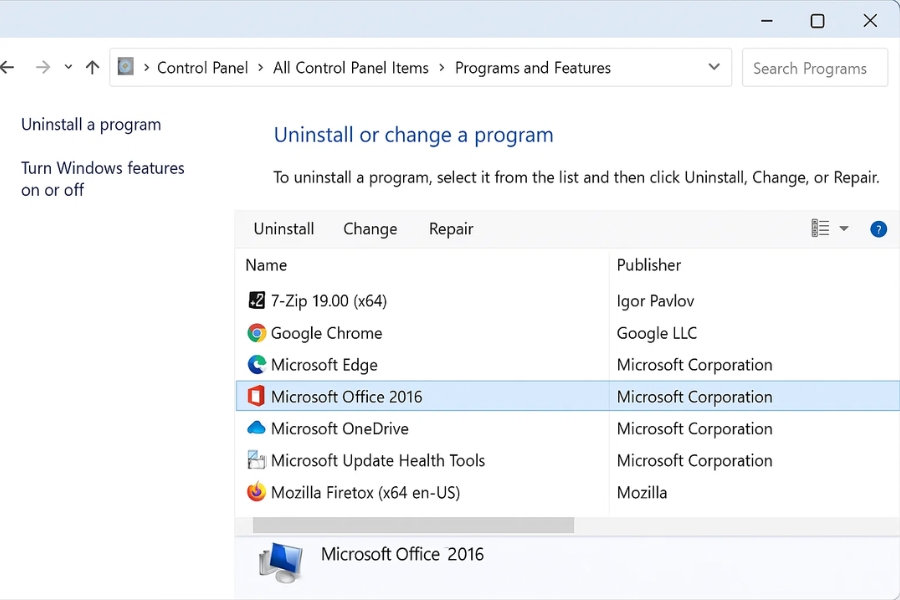
Task: Expand the address bar history dropdown
Action: coord(714,67)
